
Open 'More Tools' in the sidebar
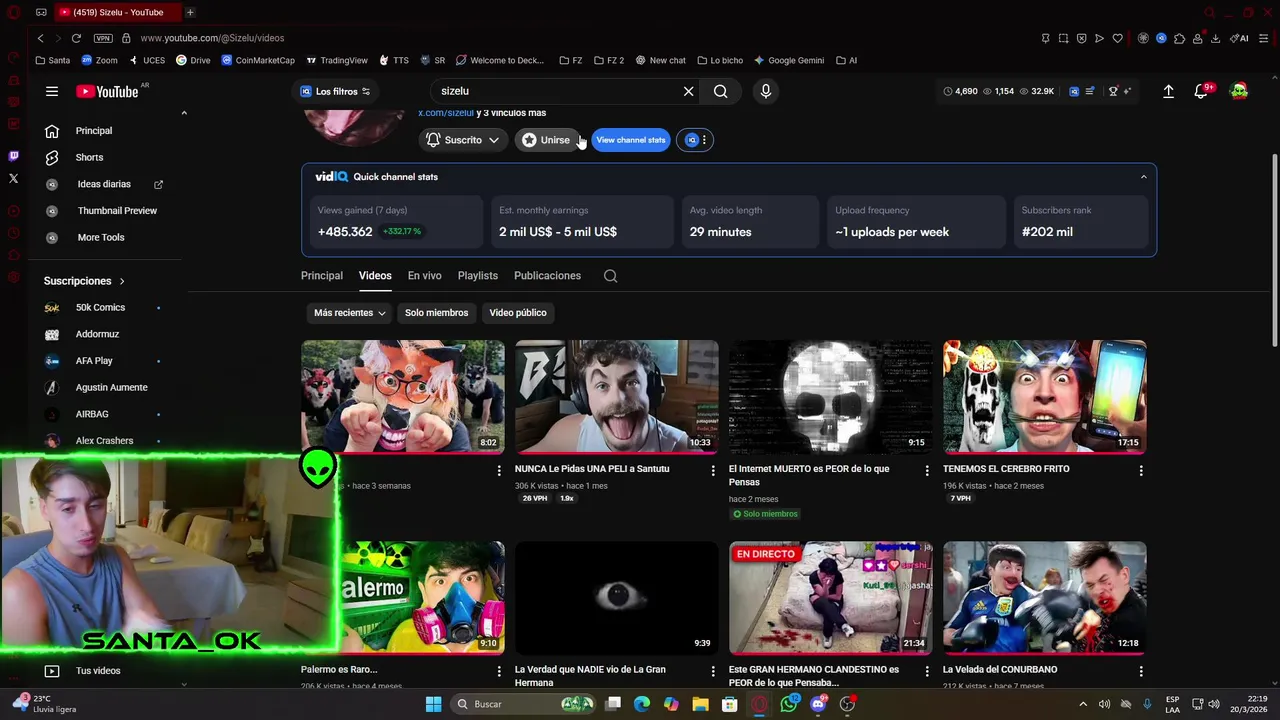[x=101, y=238]
